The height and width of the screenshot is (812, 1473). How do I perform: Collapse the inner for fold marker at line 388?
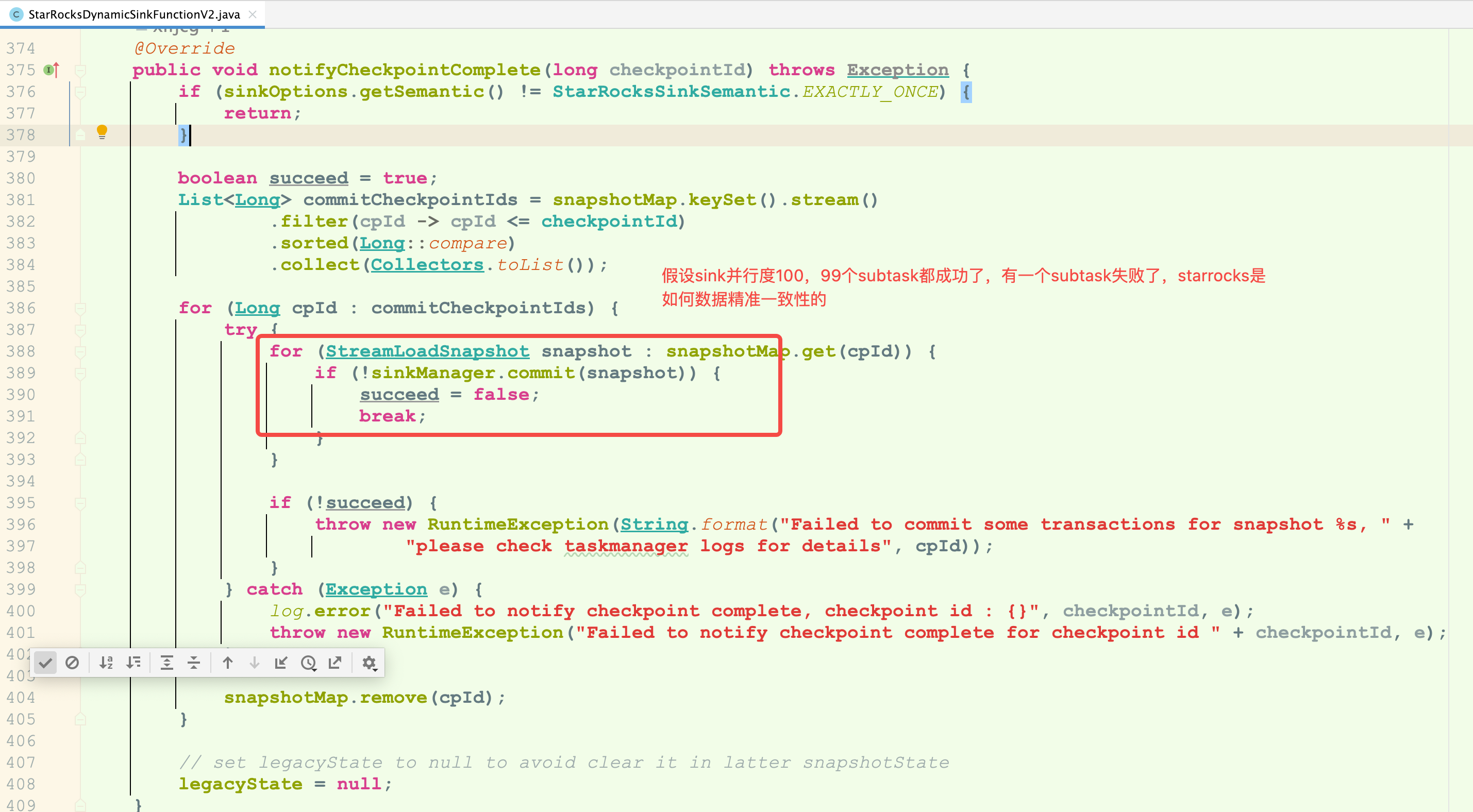pyautogui.click(x=80, y=352)
